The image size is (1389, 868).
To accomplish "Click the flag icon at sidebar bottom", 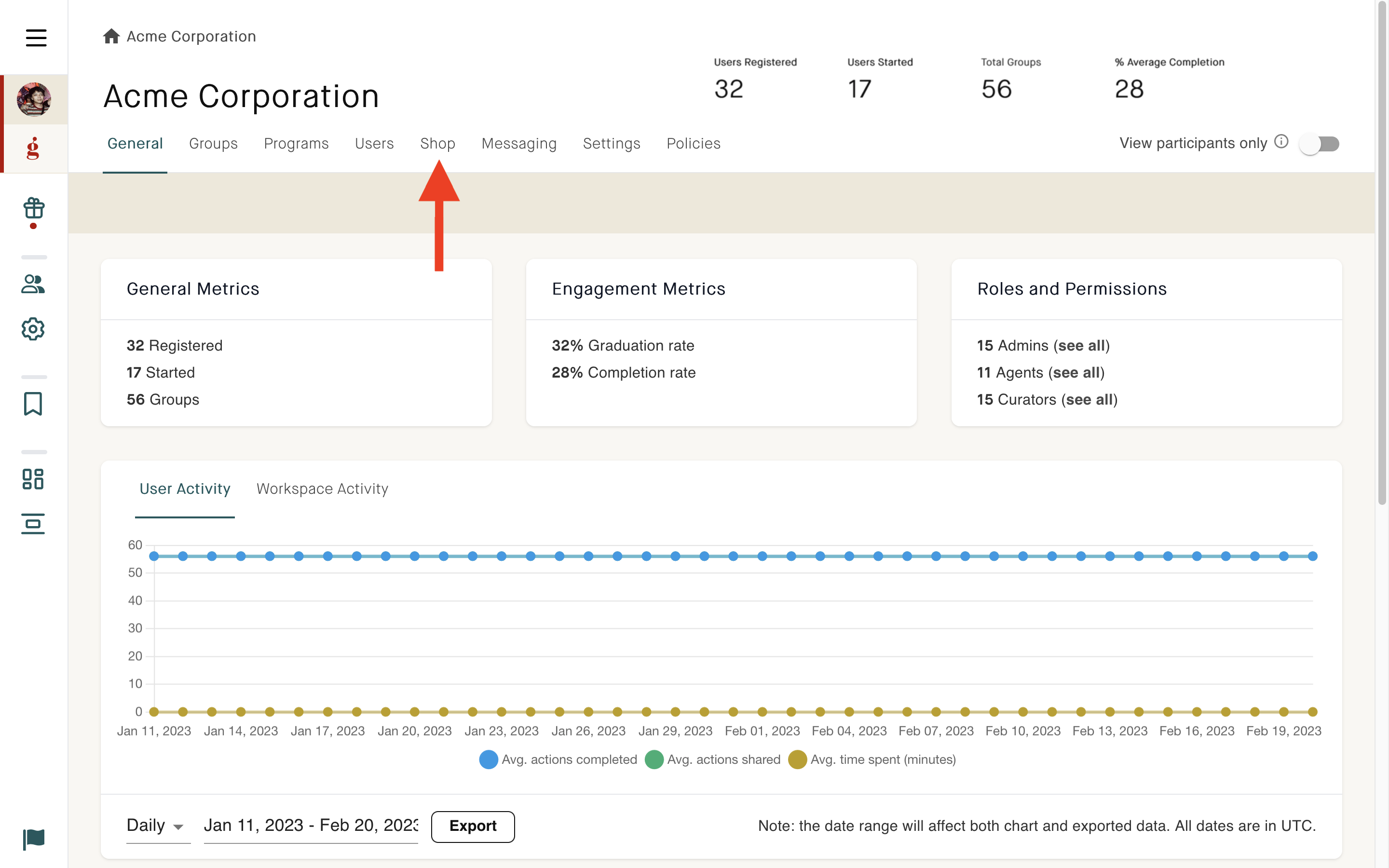I will click(x=33, y=839).
